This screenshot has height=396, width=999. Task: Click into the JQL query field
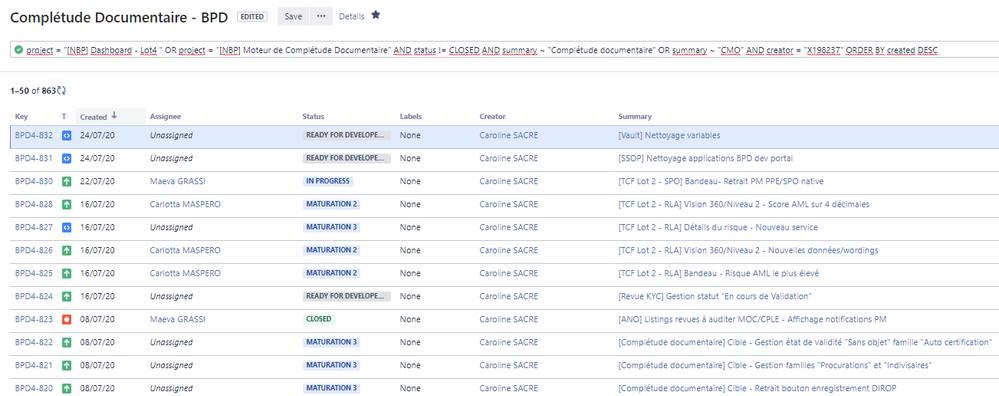505,50
